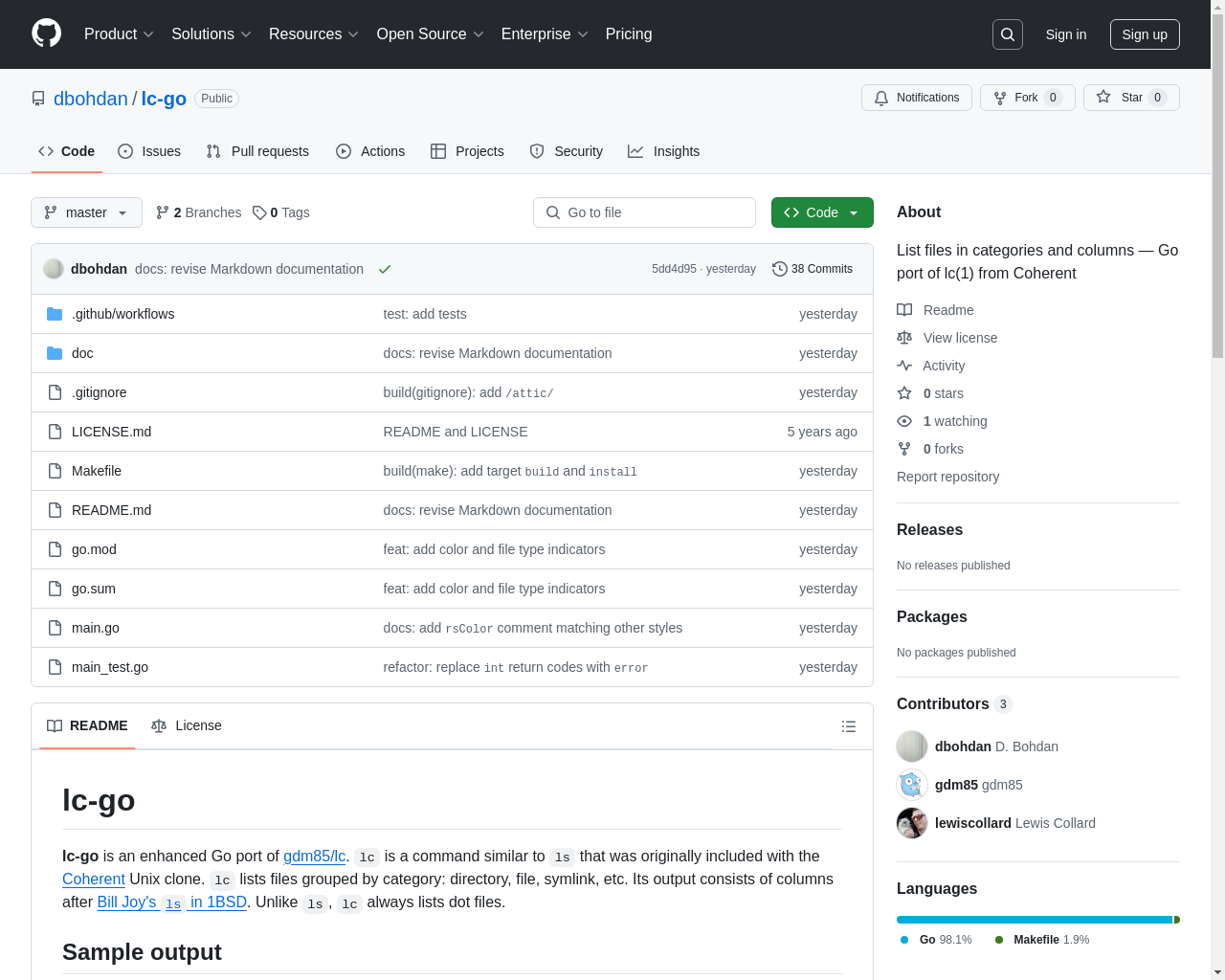Open commit hash 5dd4d95
The image size is (1225, 980).
click(x=674, y=269)
